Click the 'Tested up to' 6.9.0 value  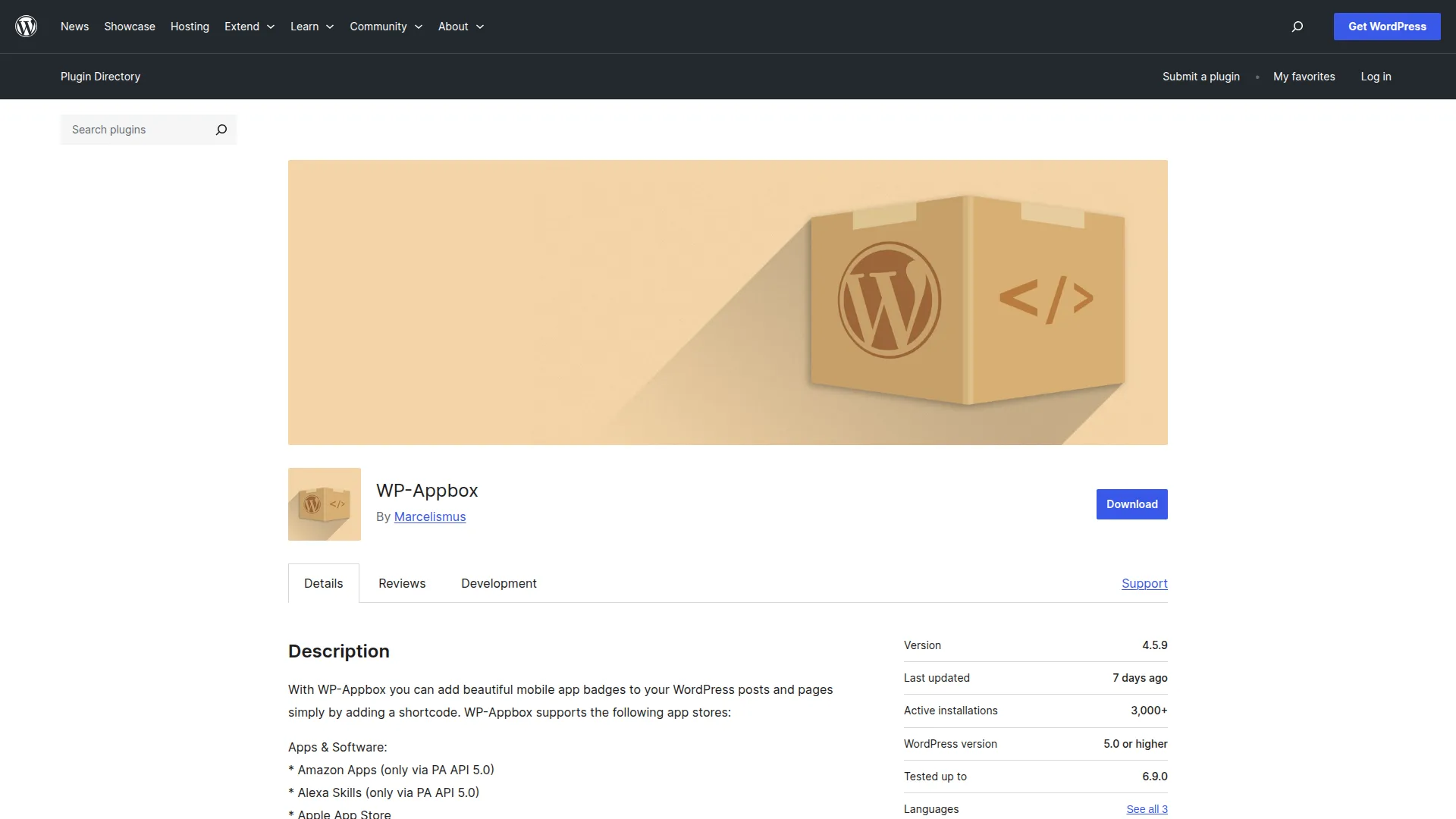click(x=1155, y=777)
